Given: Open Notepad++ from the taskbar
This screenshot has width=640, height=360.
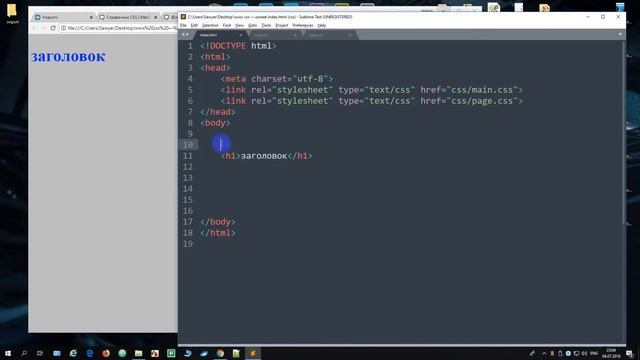Looking at the screenshot, I should (x=236, y=353).
